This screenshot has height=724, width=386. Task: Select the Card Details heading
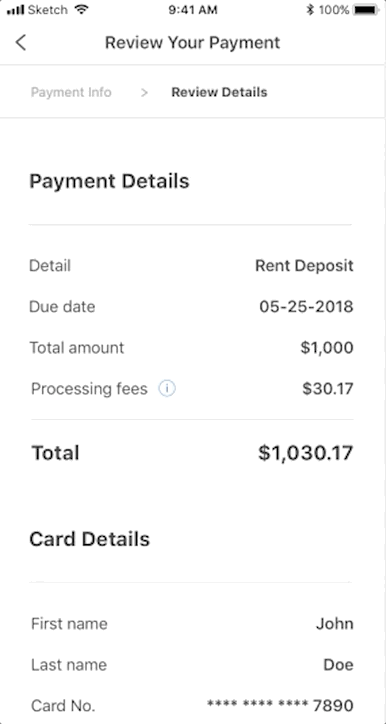point(90,539)
